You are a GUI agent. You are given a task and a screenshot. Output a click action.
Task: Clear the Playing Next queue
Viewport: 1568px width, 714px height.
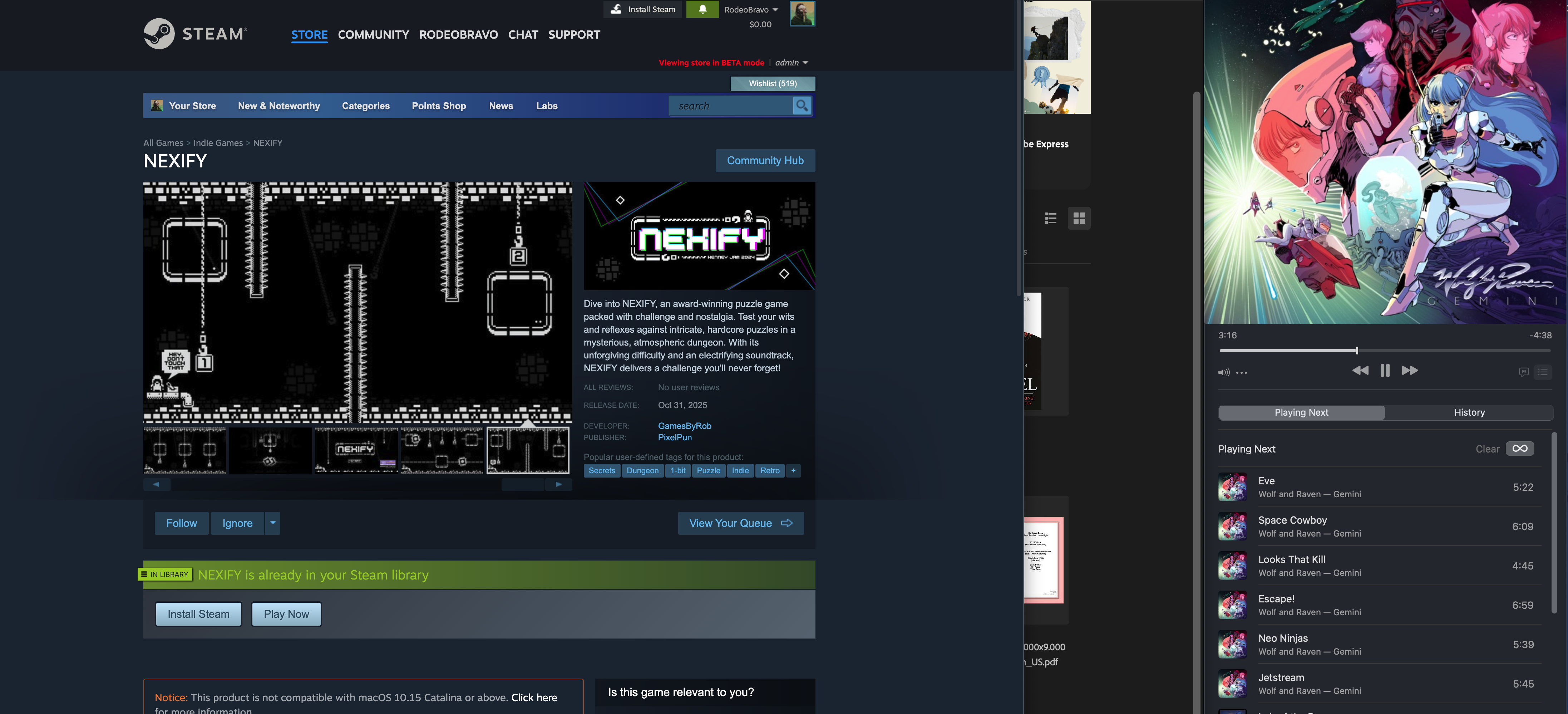click(1487, 449)
